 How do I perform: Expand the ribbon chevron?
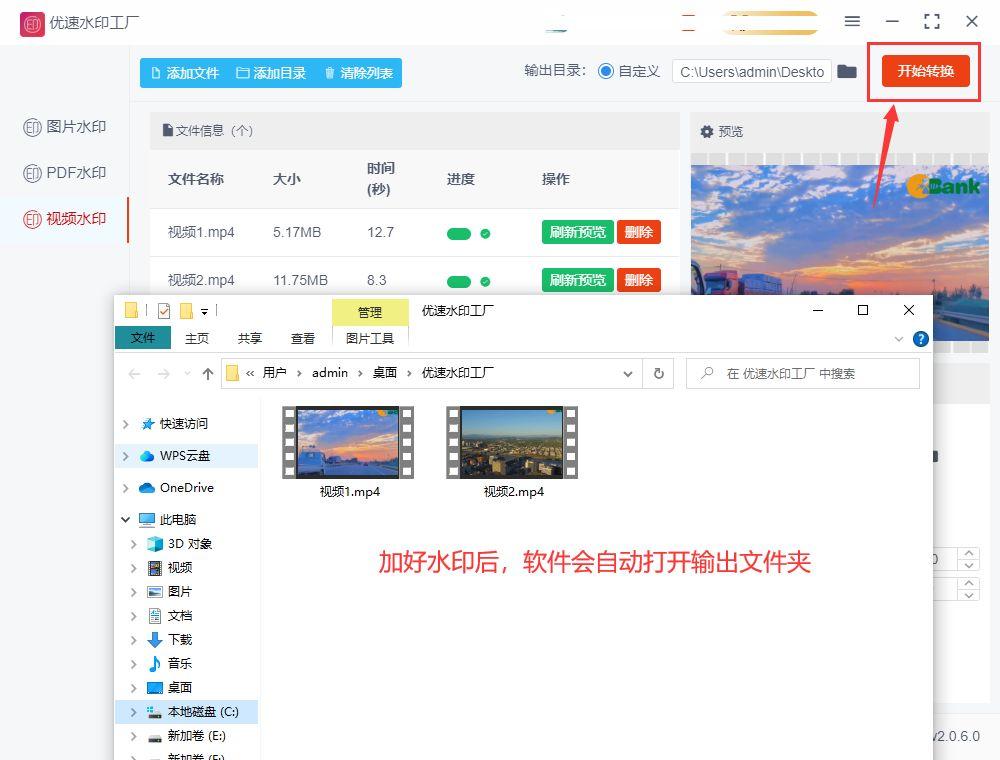point(899,339)
